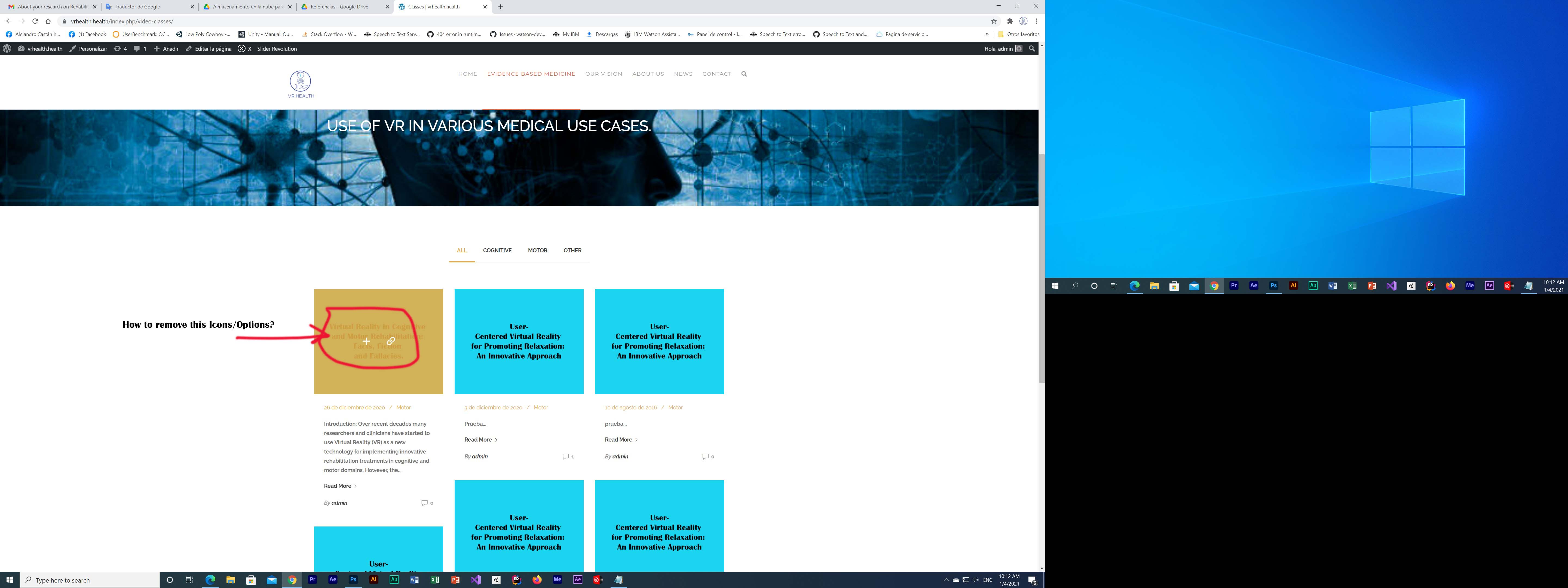Screen dimensions: 1568x588
Task: Expand the hidden bookmarks overflow chevron
Action: [x=987, y=34]
